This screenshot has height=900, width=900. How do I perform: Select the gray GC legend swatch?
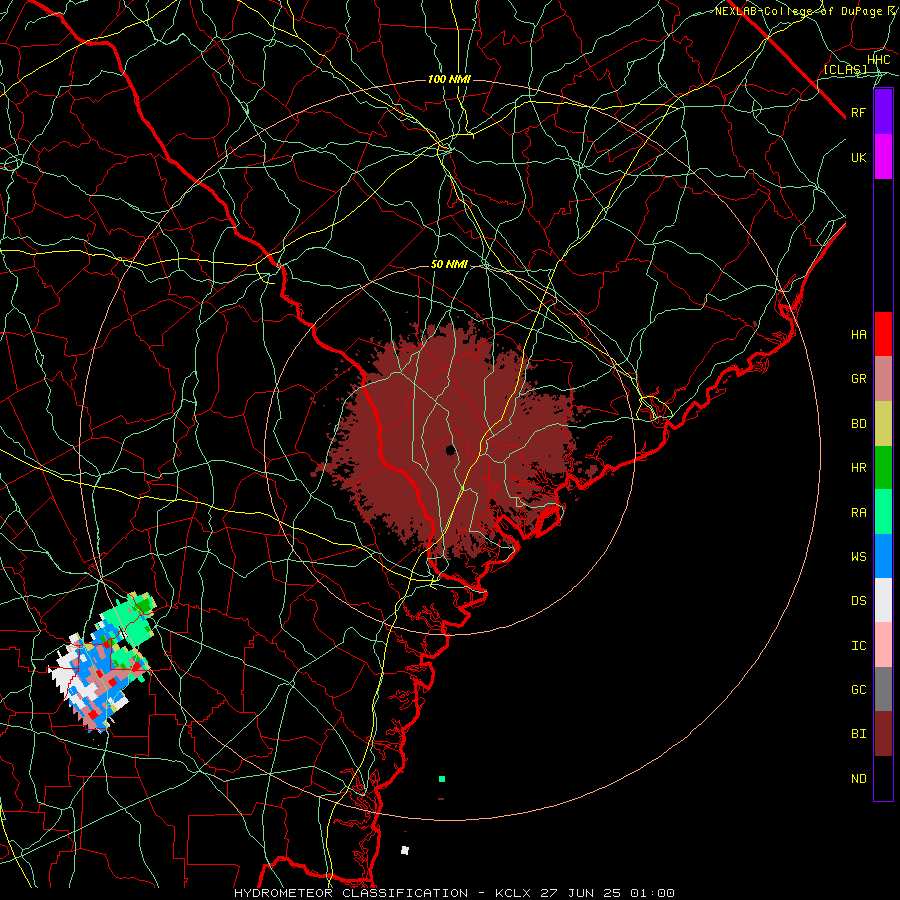coord(883,689)
